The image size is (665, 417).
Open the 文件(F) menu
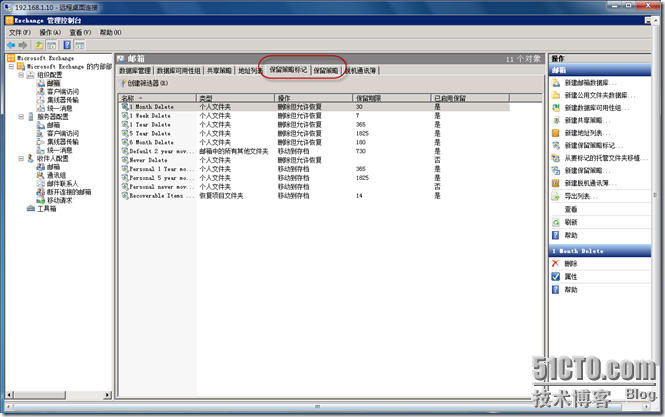(20, 32)
